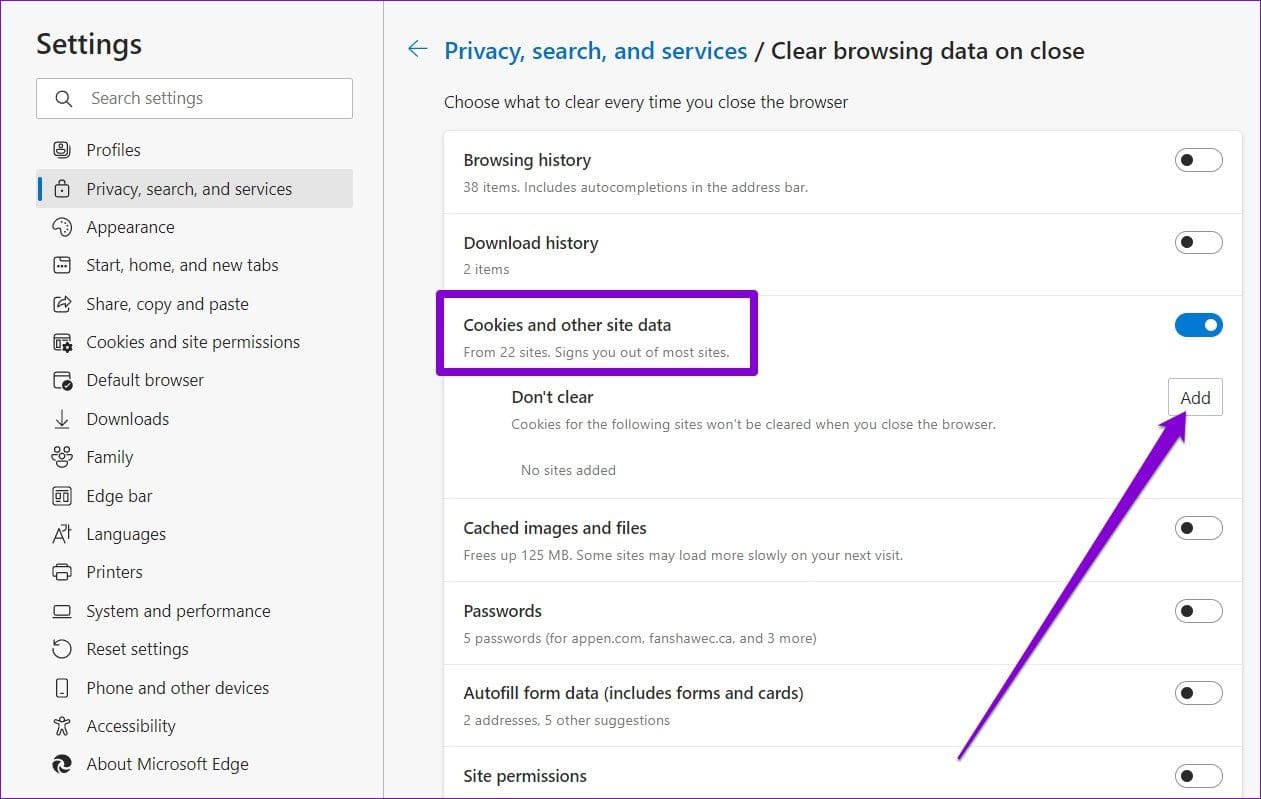Click Add button for Don't clear sites
The width and height of the screenshot is (1261, 799).
point(1195,398)
